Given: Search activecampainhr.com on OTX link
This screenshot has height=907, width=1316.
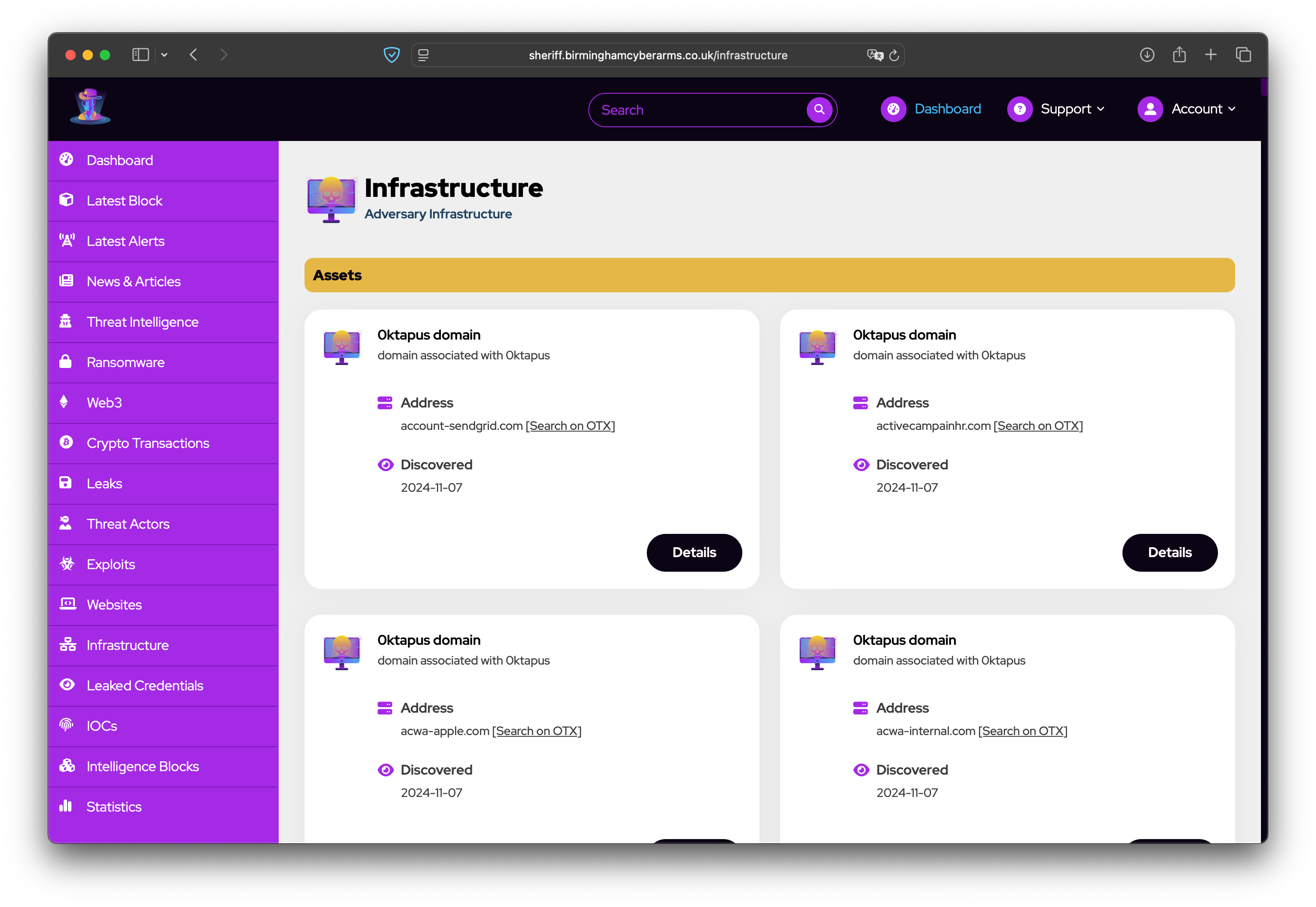Looking at the screenshot, I should pos(1037,426).
